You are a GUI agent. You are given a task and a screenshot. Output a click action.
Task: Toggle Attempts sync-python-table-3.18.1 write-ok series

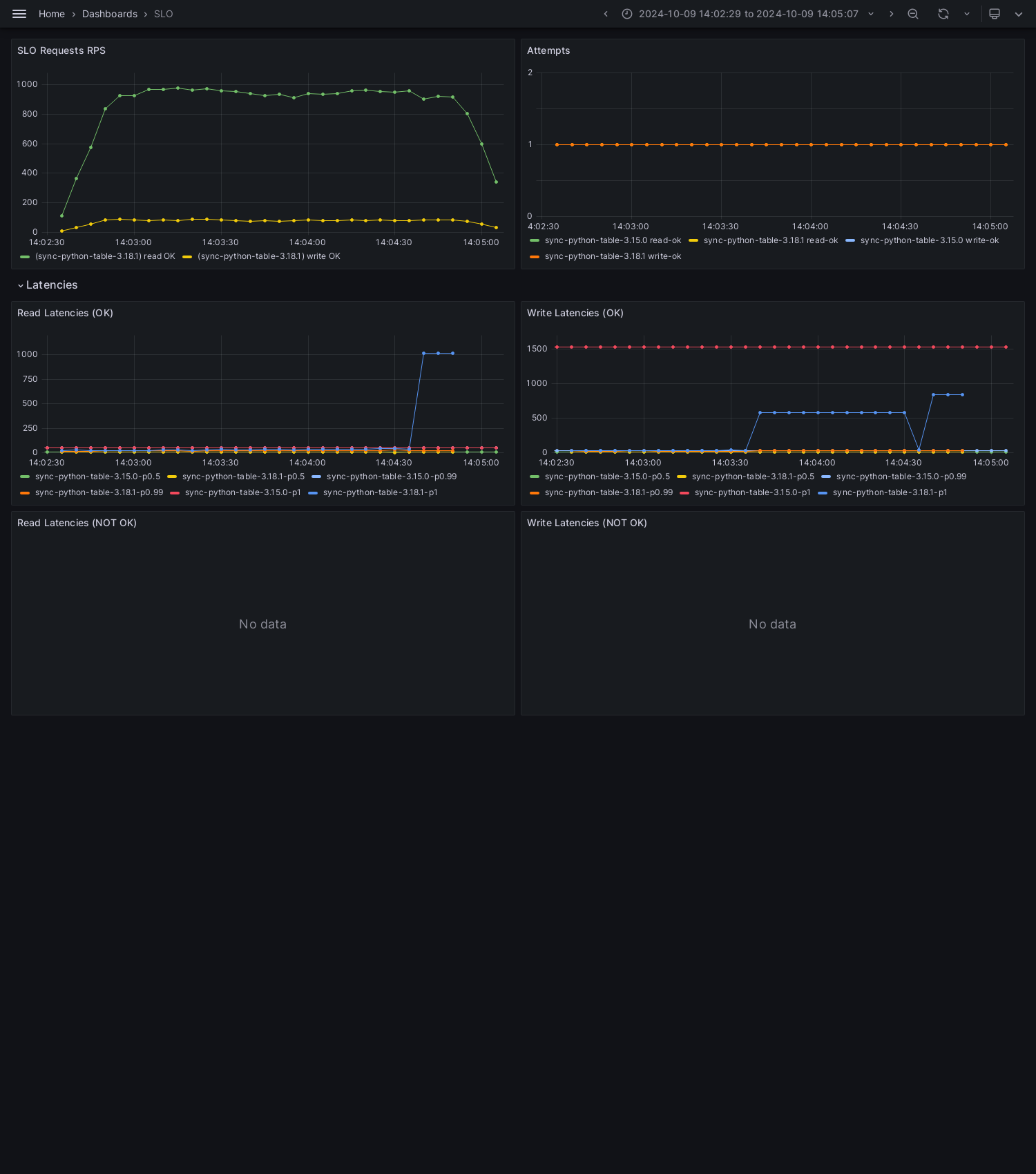(x=613, y=256)
